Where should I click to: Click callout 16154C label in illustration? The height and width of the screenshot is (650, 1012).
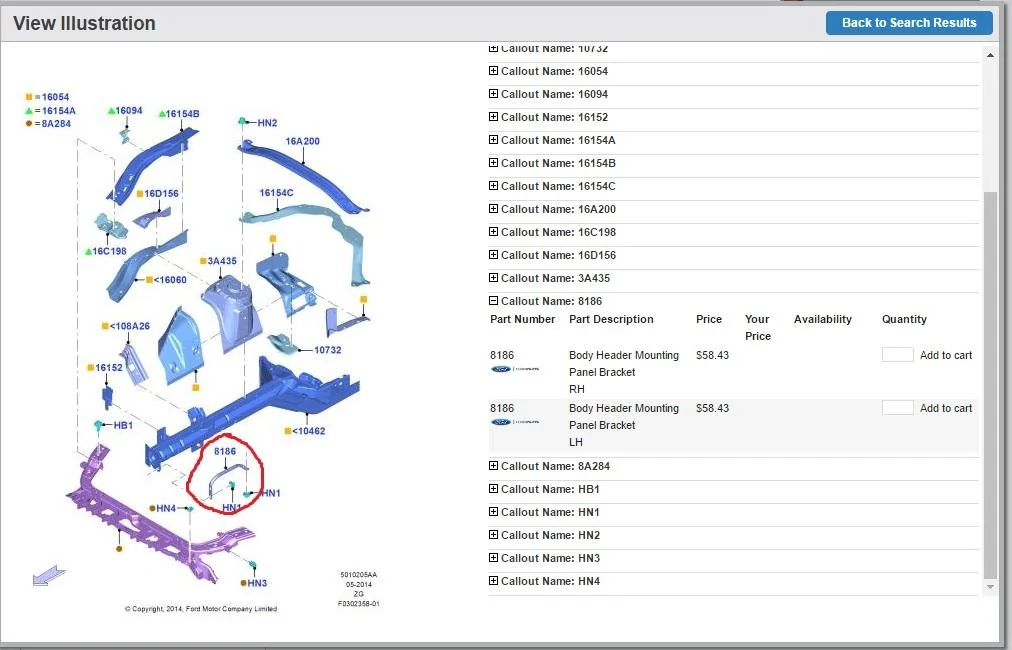click(276, 192)
